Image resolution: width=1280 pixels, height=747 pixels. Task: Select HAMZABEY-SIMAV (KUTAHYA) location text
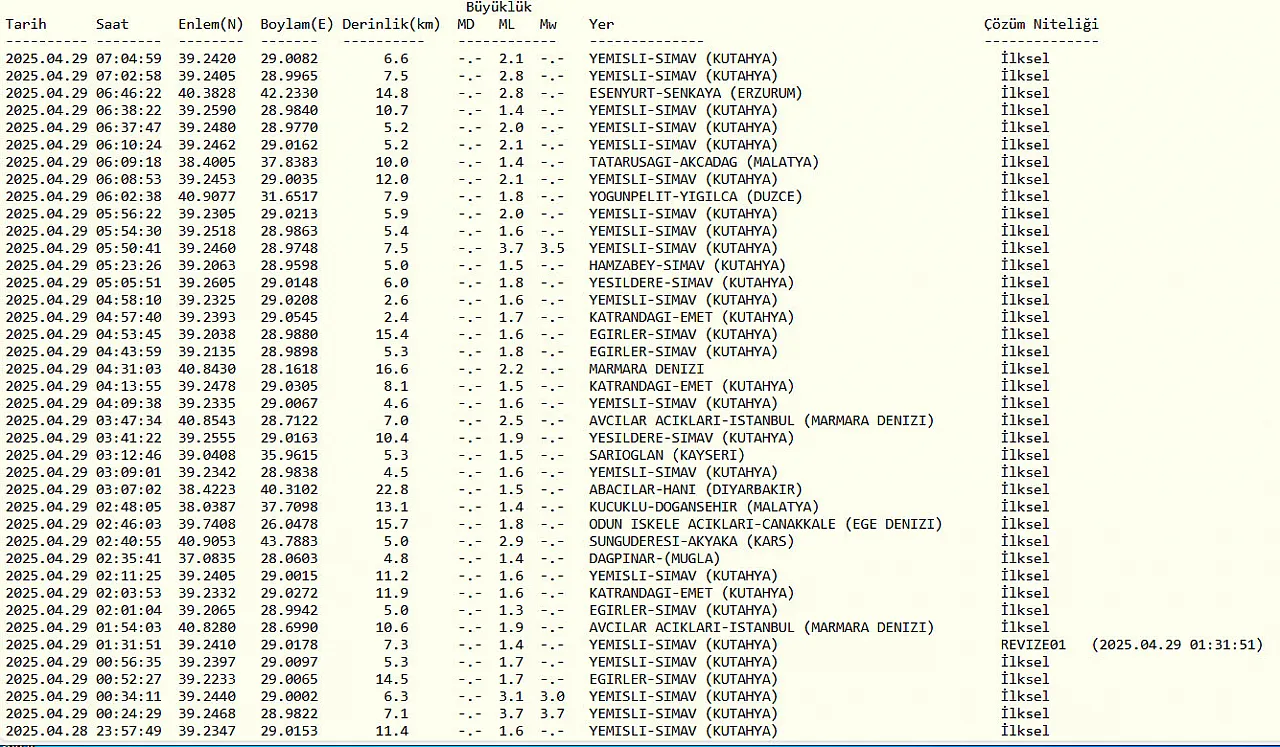[687, 265]
